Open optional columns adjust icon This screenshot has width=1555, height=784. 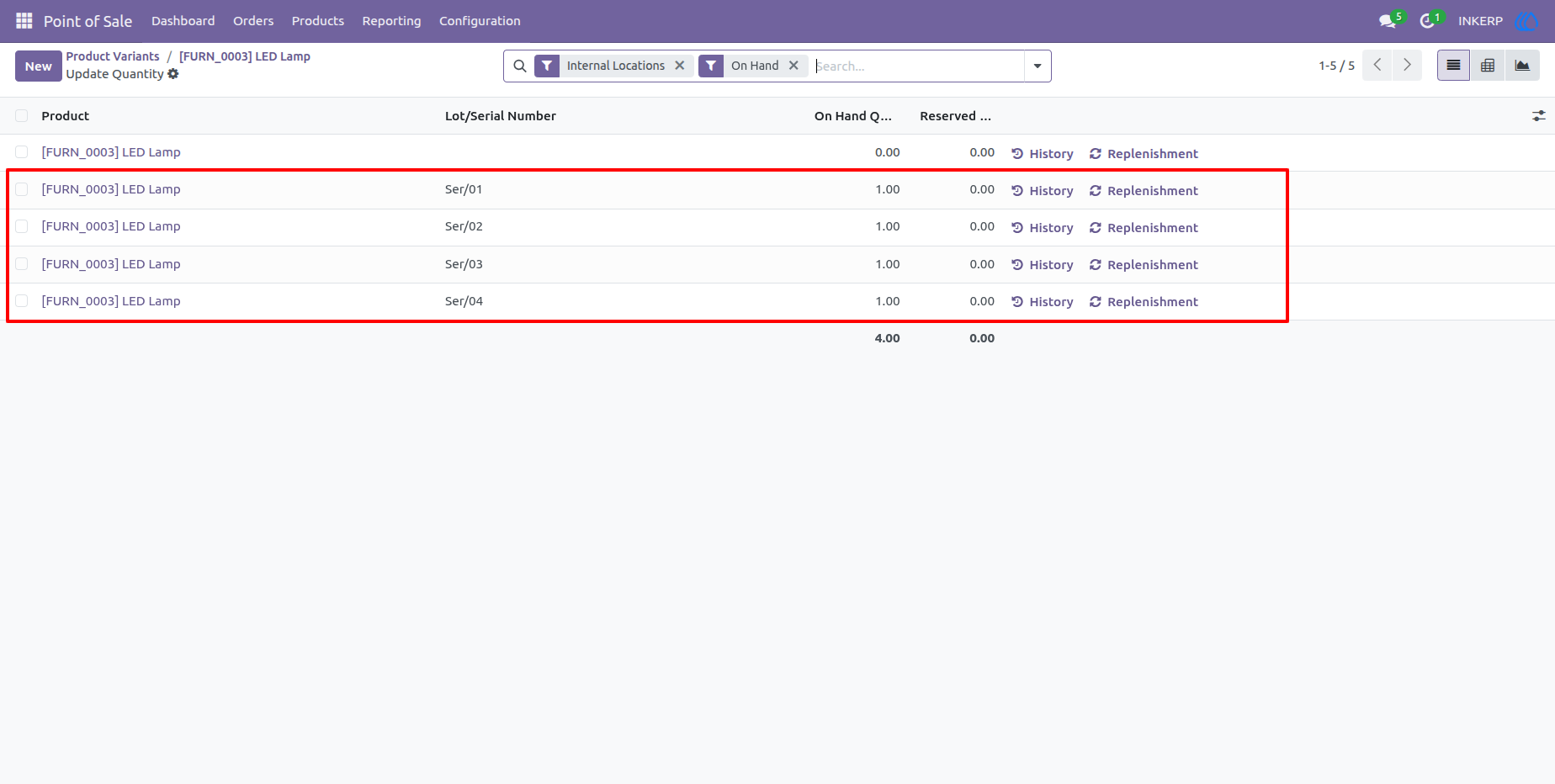tap(1539, 116)
